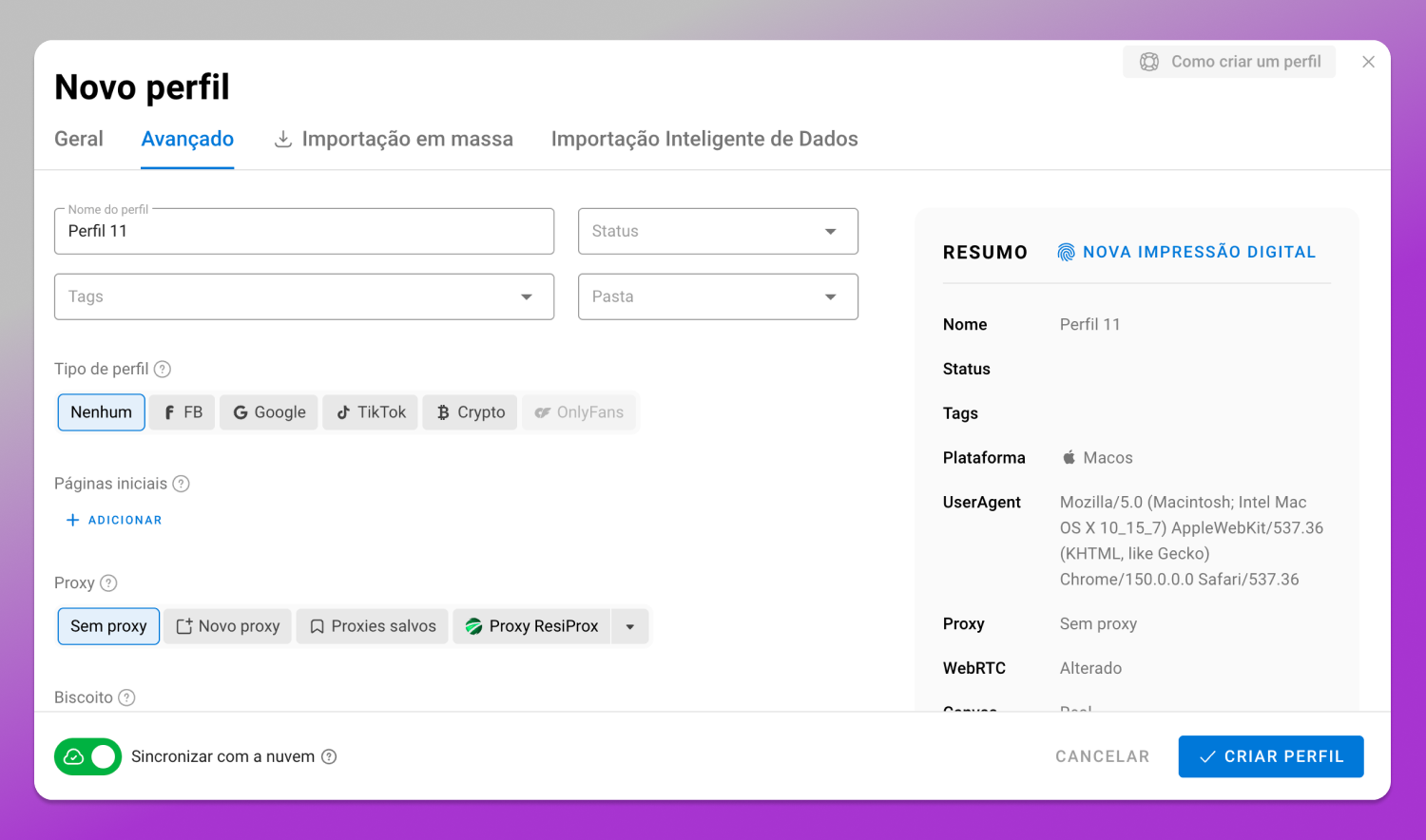Click the help icon beside Páginas iniciais
The image size is (1426, 840).
point(181,484)
